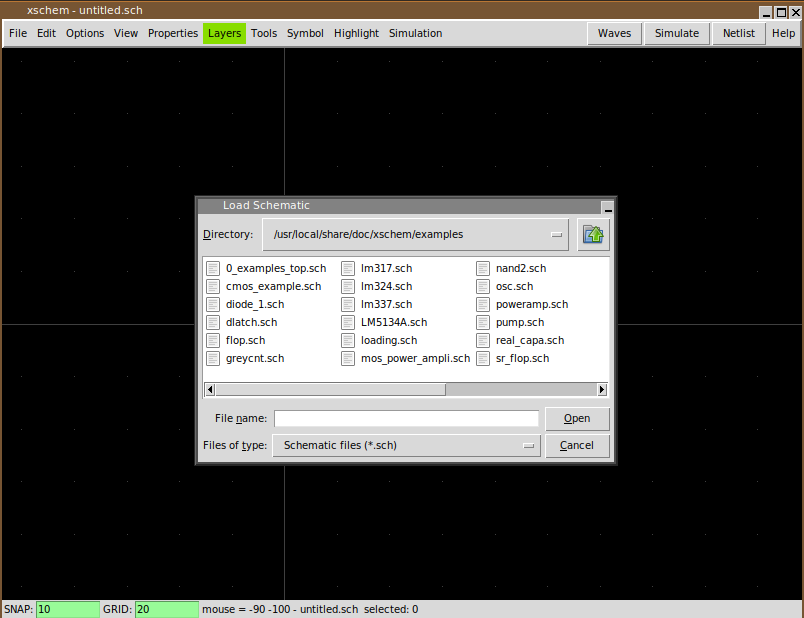Viewport: 804px width, 618px height.
Task: Pick the poweramp.sch file icon
Action: pyautogui.click(x=483, y=304)
